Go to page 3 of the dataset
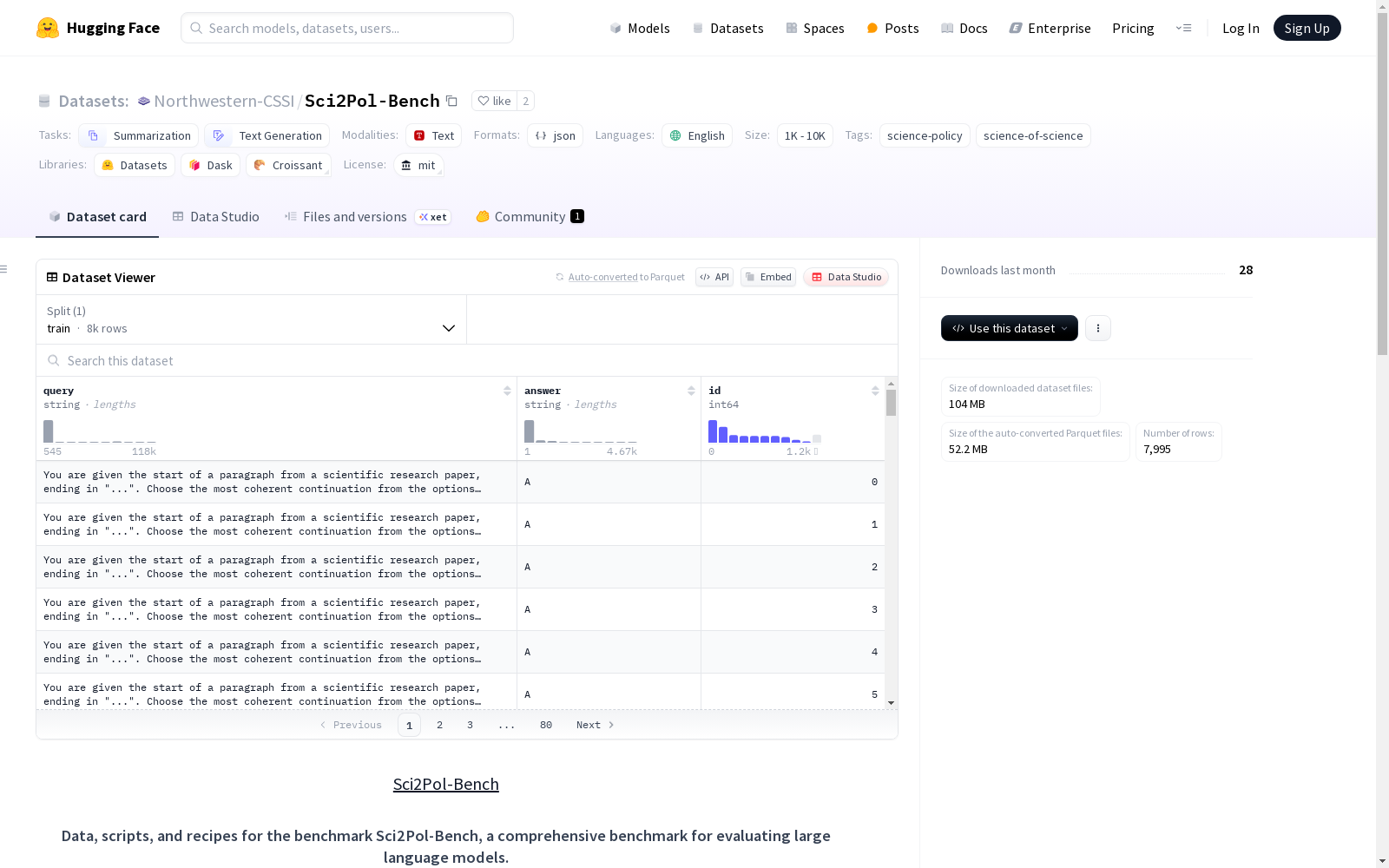Viewport: 1389px width, 868px height. coord(471,725)
